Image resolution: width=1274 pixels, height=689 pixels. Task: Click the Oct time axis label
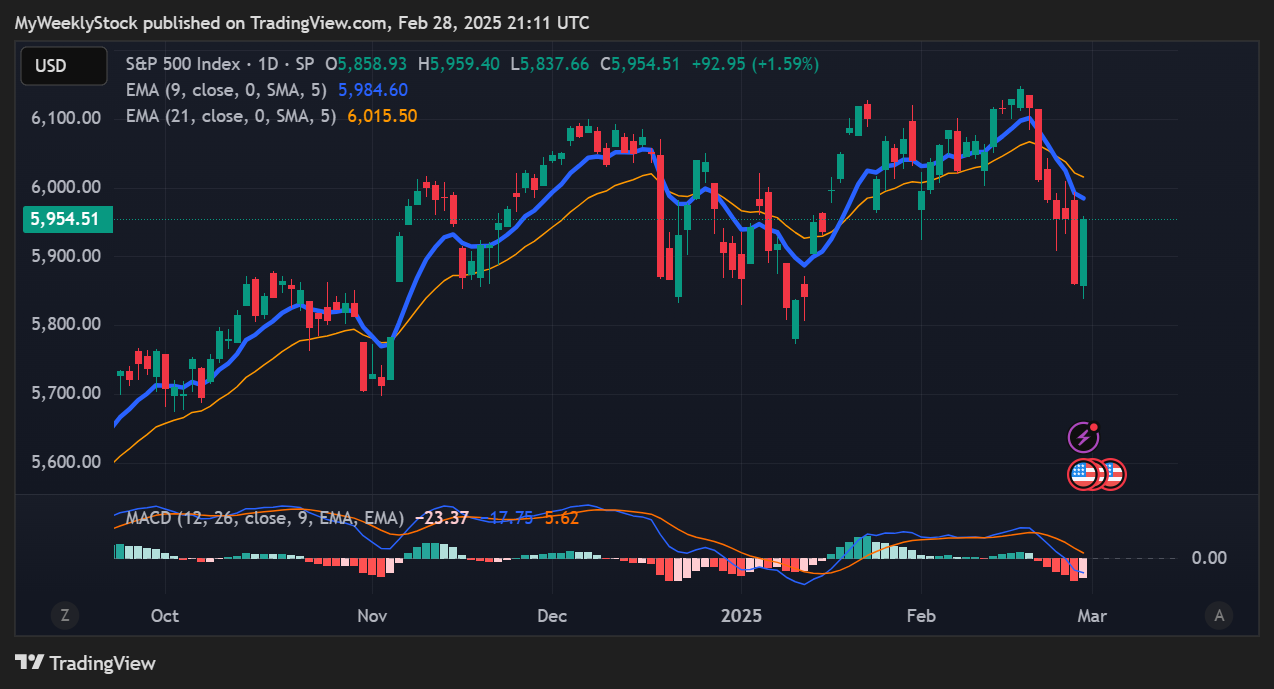point(165,615)
